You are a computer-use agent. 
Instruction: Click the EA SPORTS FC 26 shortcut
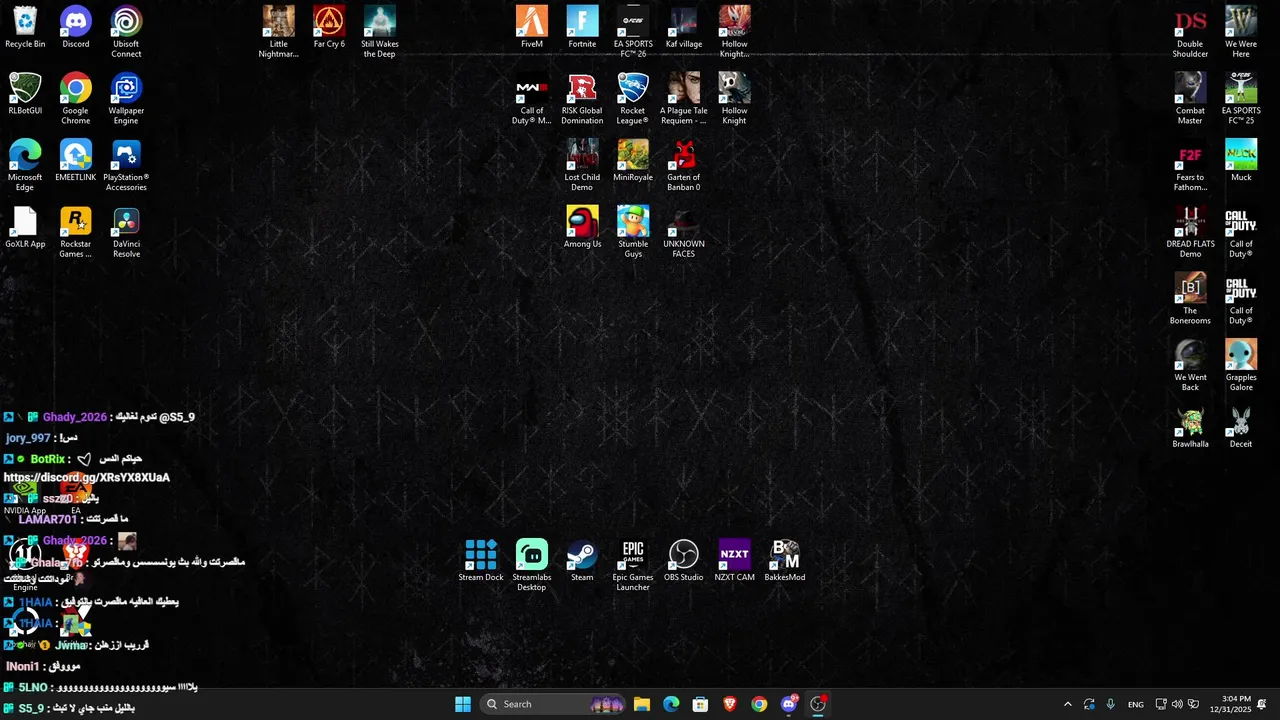tap(633, 32)
